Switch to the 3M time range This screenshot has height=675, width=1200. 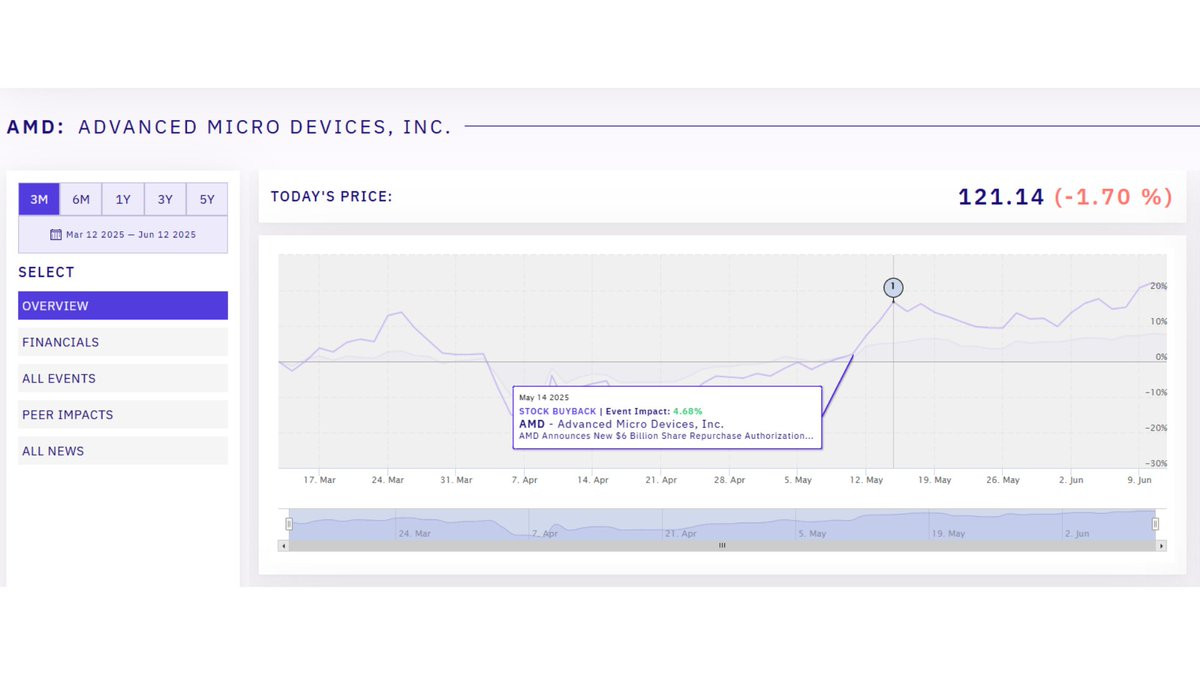tap(39, 199)
